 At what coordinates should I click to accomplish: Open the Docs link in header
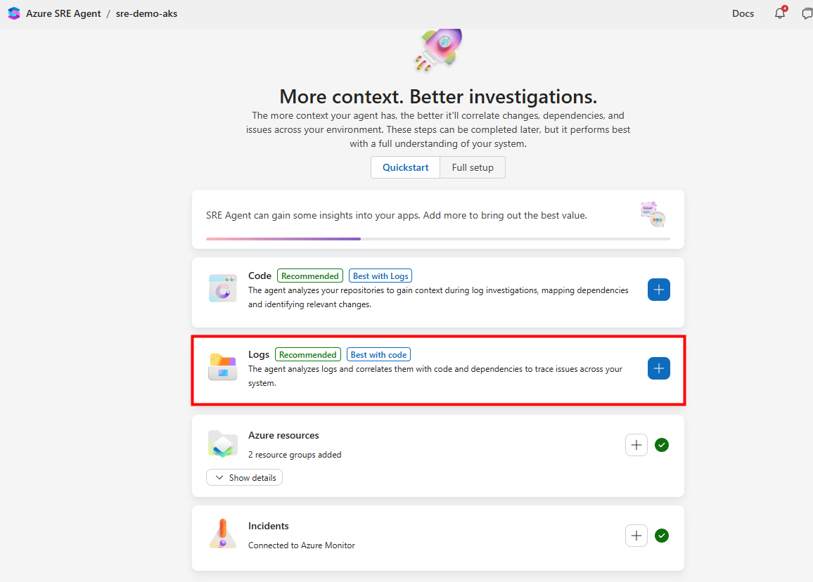(742, 13)
